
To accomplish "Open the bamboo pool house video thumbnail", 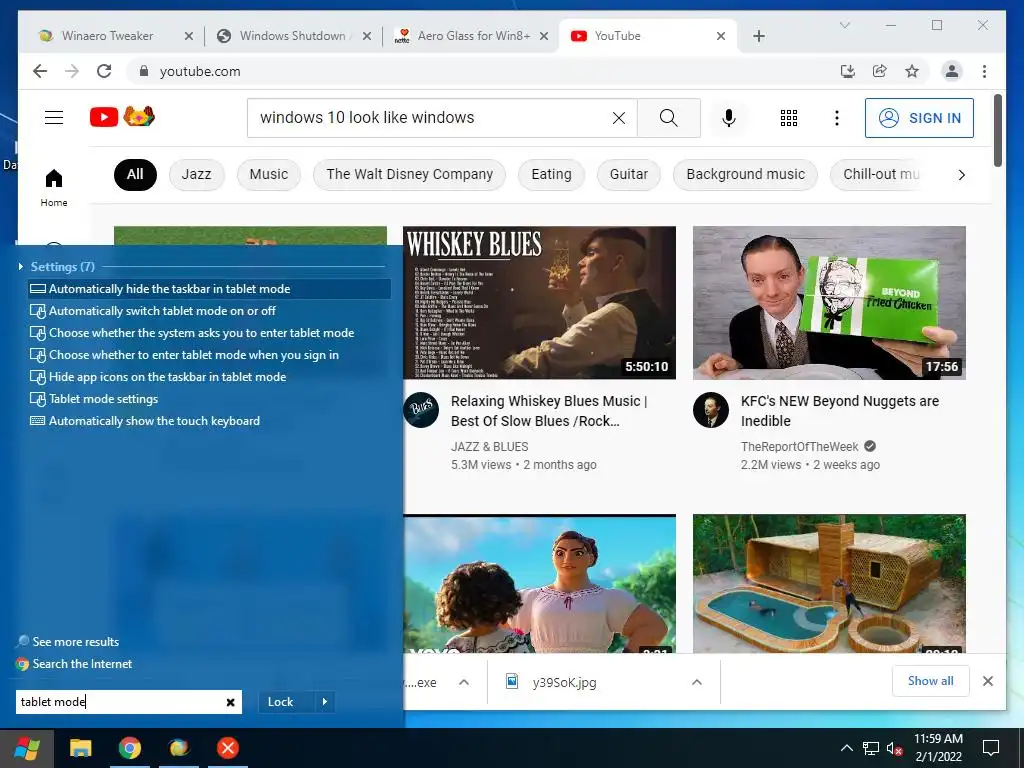I will coord(829,583).
